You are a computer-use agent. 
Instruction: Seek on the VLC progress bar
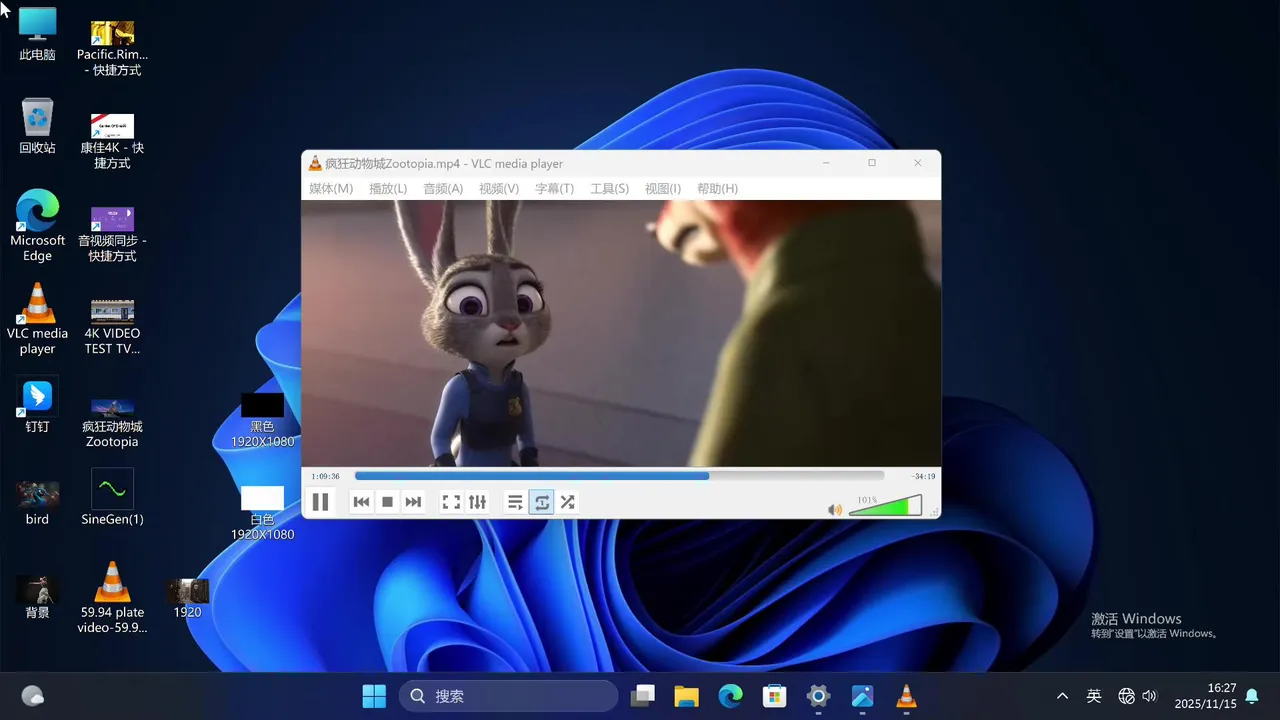(x=619, y=476)
